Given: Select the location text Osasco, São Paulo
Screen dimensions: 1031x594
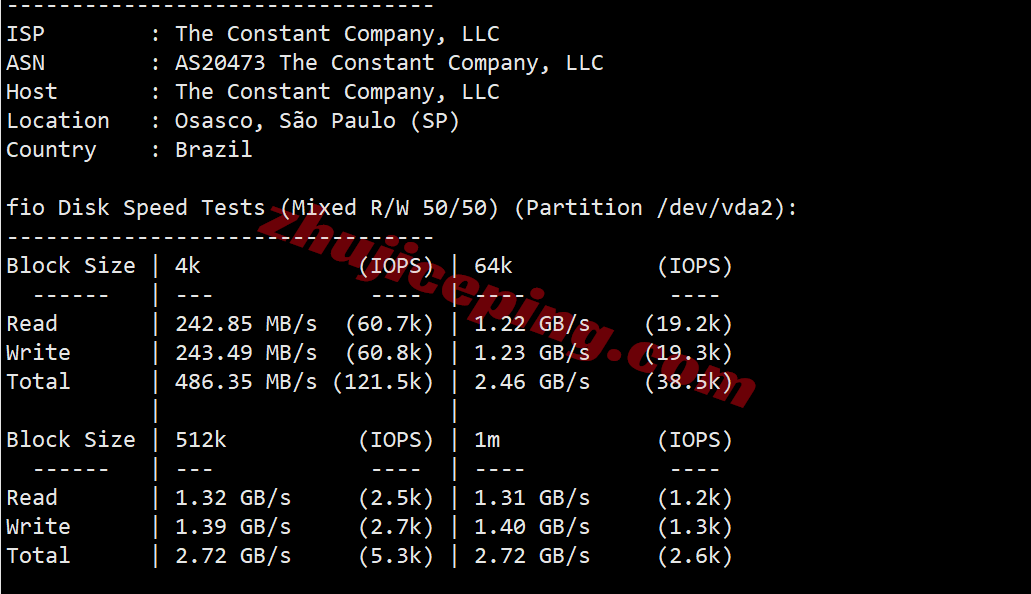Looking at the screenshot, I should pos(285,121).
